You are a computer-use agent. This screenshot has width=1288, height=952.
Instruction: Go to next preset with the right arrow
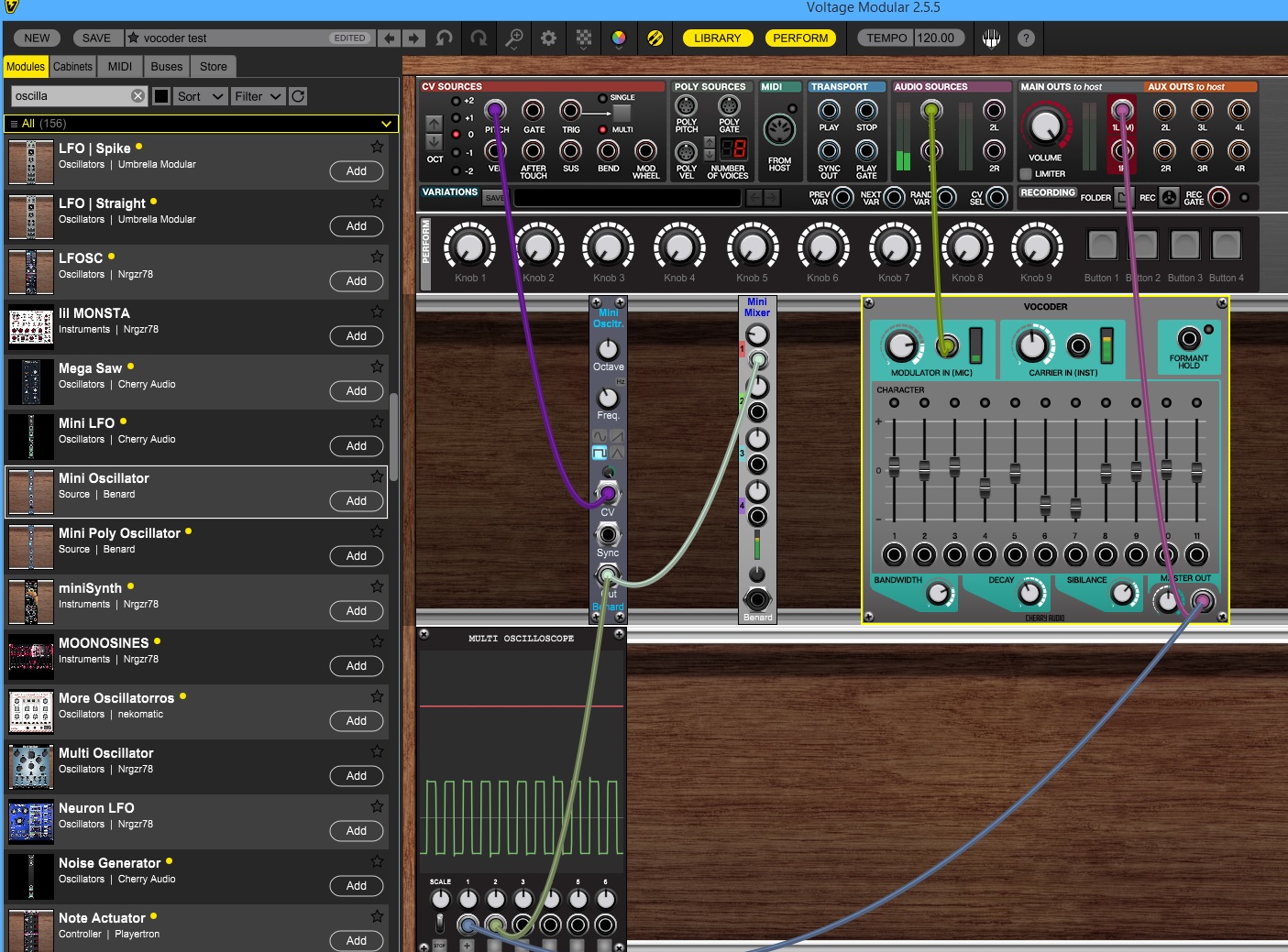pos(413,38)
